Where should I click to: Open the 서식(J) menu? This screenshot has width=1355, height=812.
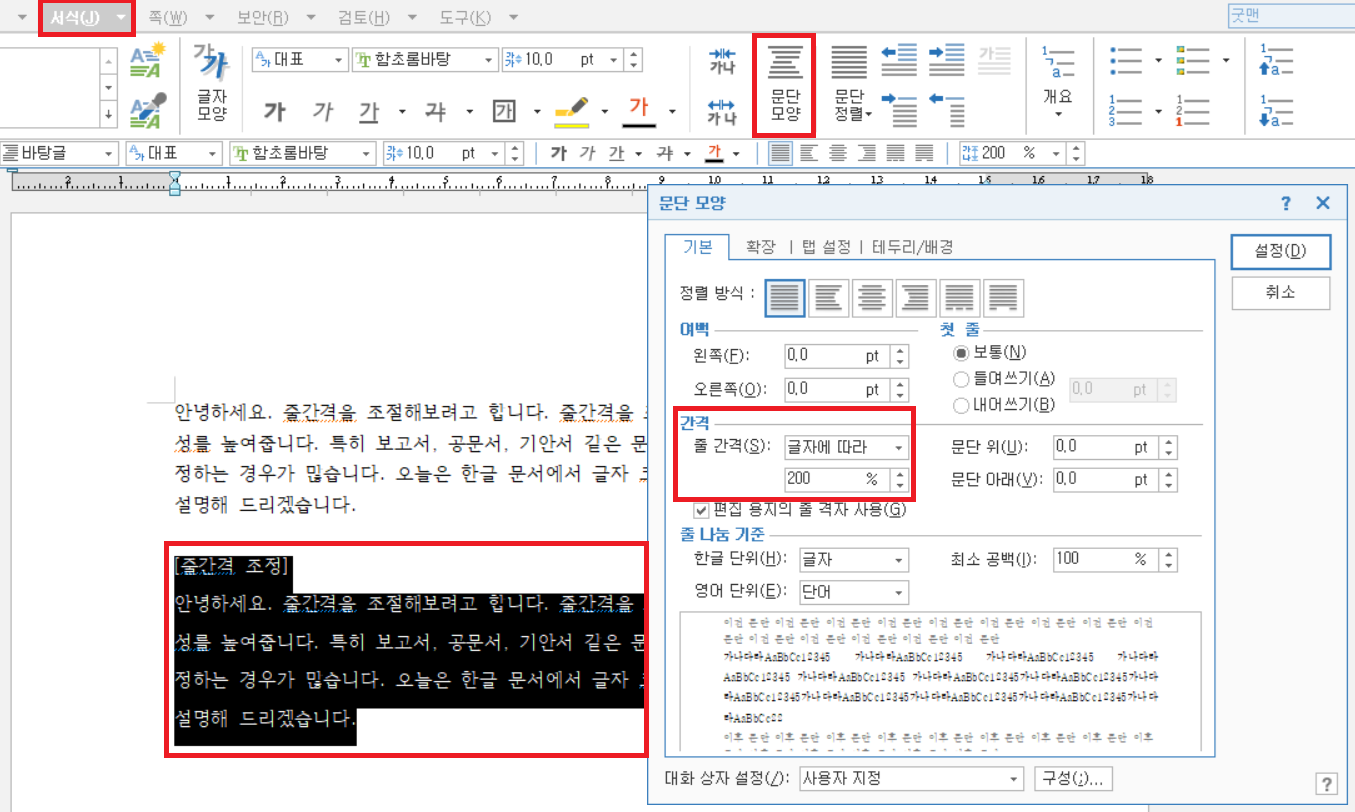[x=86, y=17]
